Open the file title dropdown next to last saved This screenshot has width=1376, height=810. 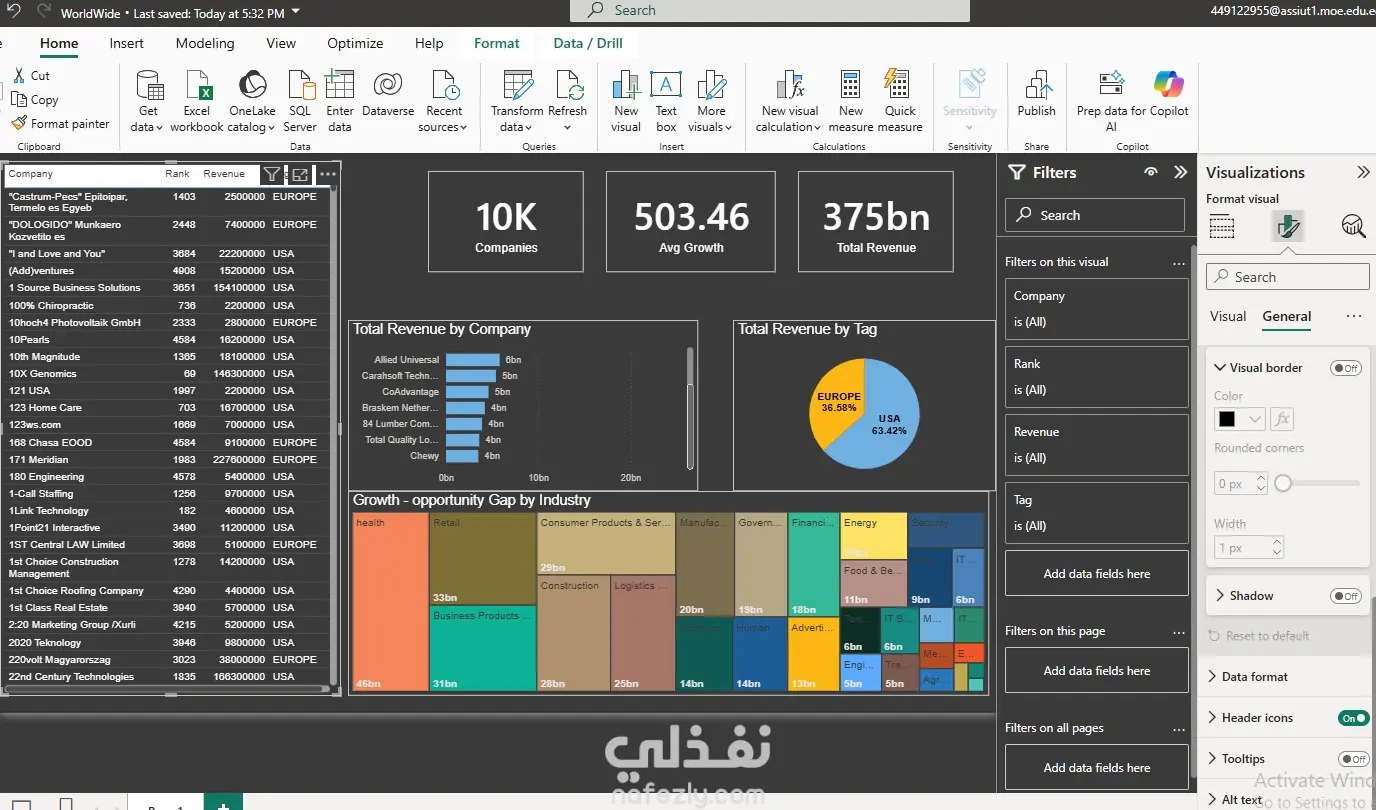point(296,13)
